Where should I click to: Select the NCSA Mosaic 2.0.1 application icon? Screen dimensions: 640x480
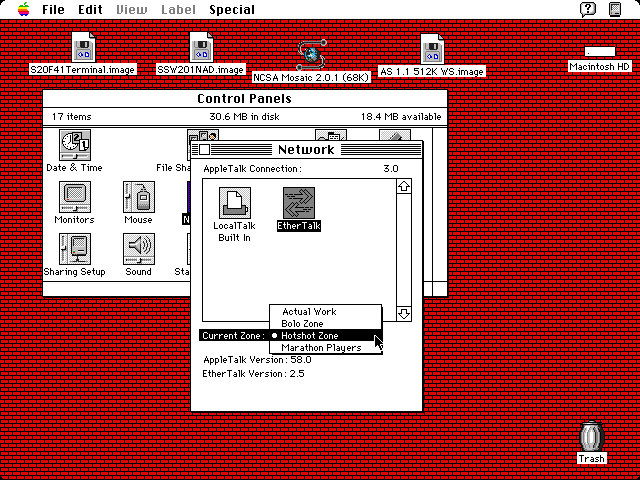click(x=311, y=55)
